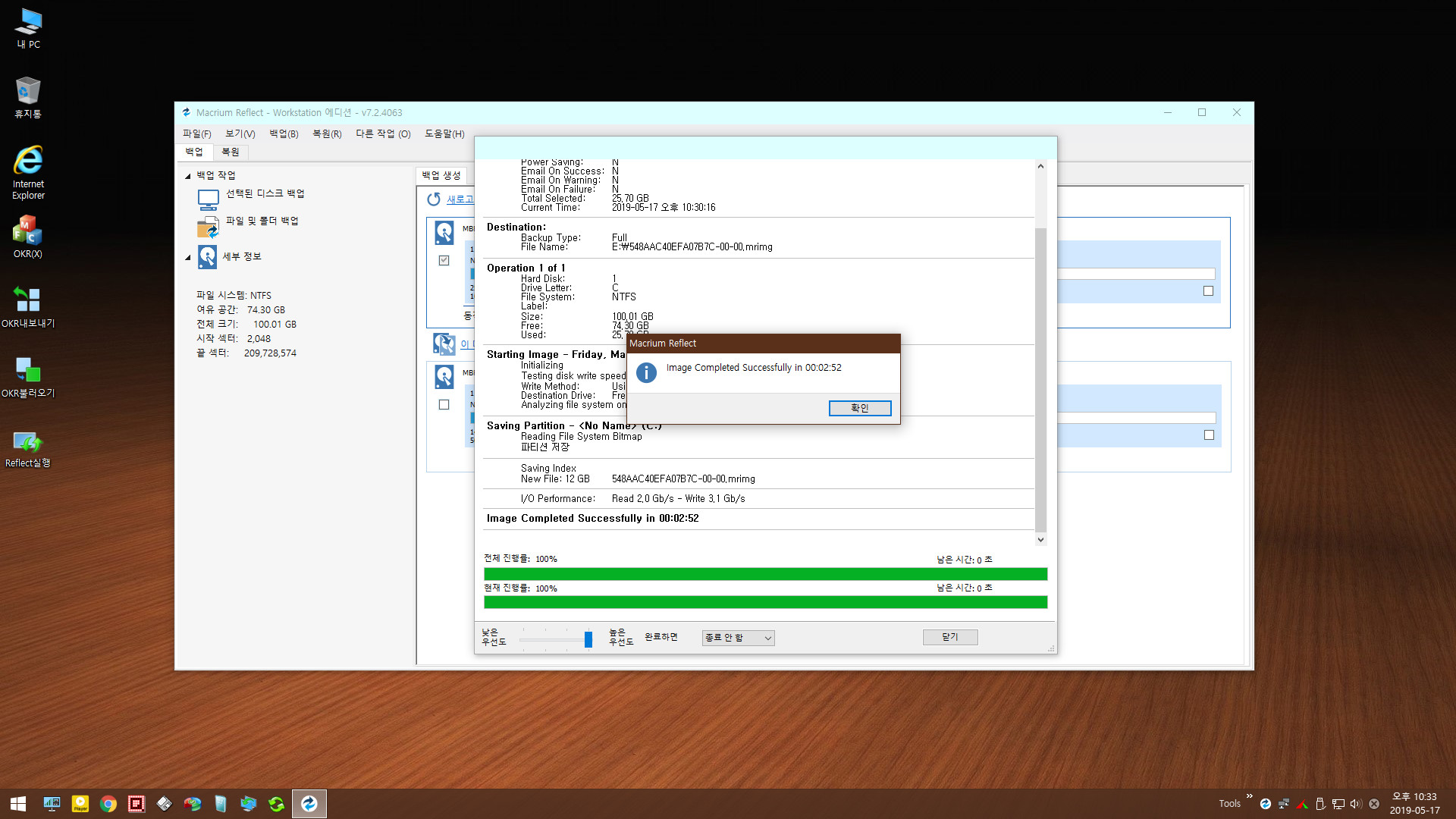
Task: Open the 다른 작업 (O) menu
Action: point(383,133)
